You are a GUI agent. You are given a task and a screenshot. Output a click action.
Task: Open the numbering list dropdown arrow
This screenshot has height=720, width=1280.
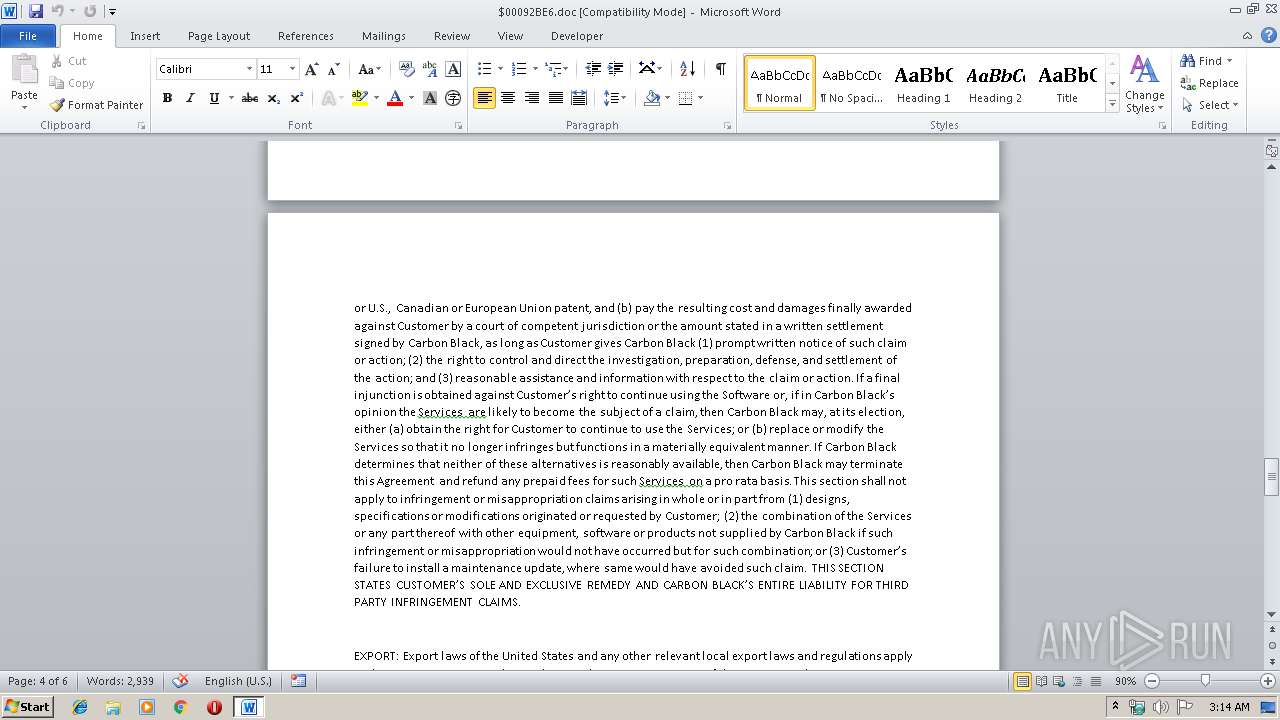[x=535, y=69]
